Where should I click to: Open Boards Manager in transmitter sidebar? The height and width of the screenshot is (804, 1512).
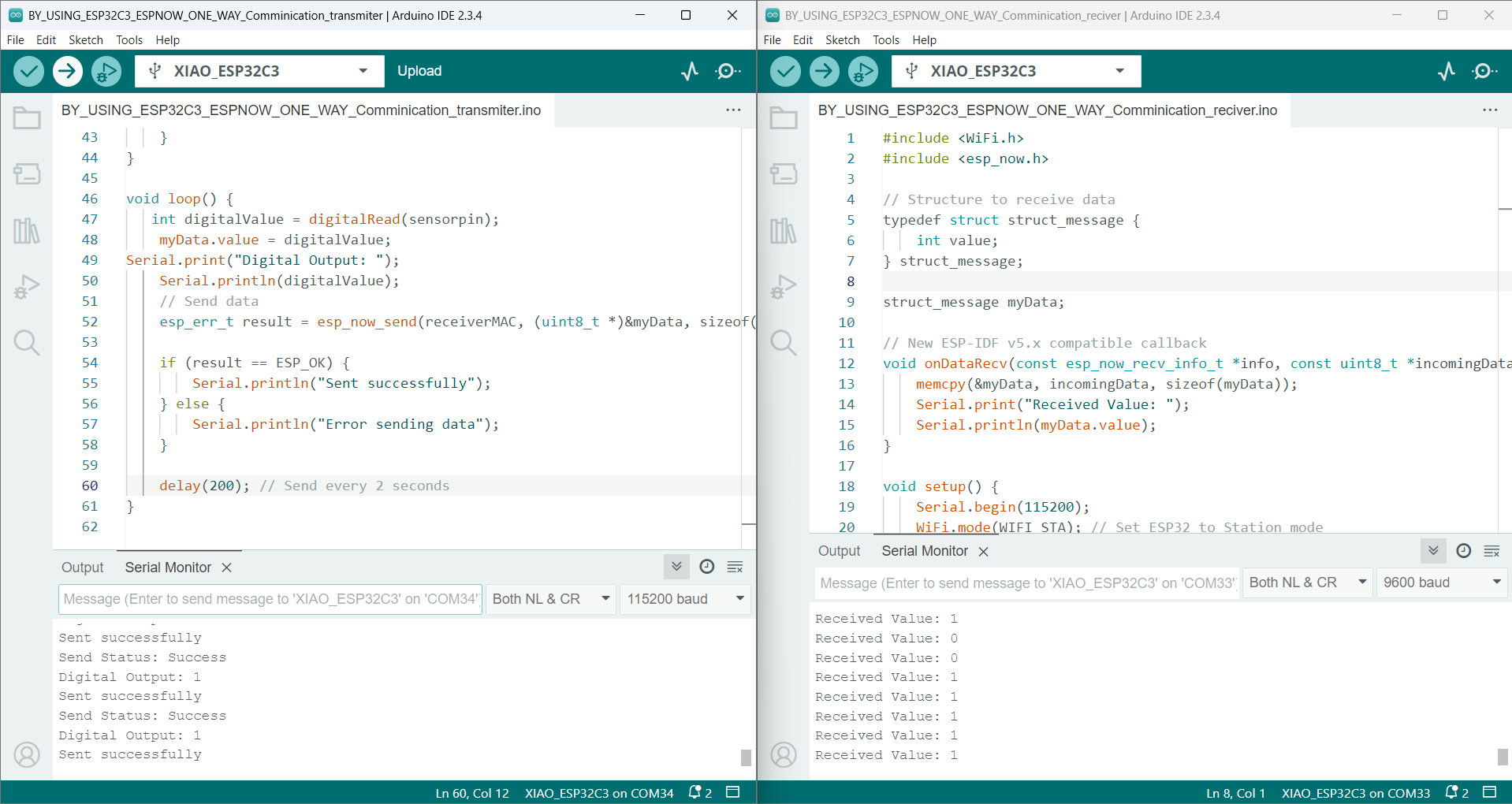27,173
